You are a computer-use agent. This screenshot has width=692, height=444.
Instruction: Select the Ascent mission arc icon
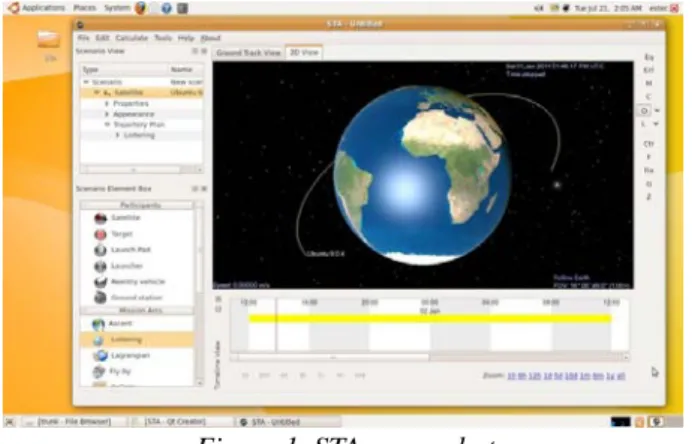tap(98, 324)
